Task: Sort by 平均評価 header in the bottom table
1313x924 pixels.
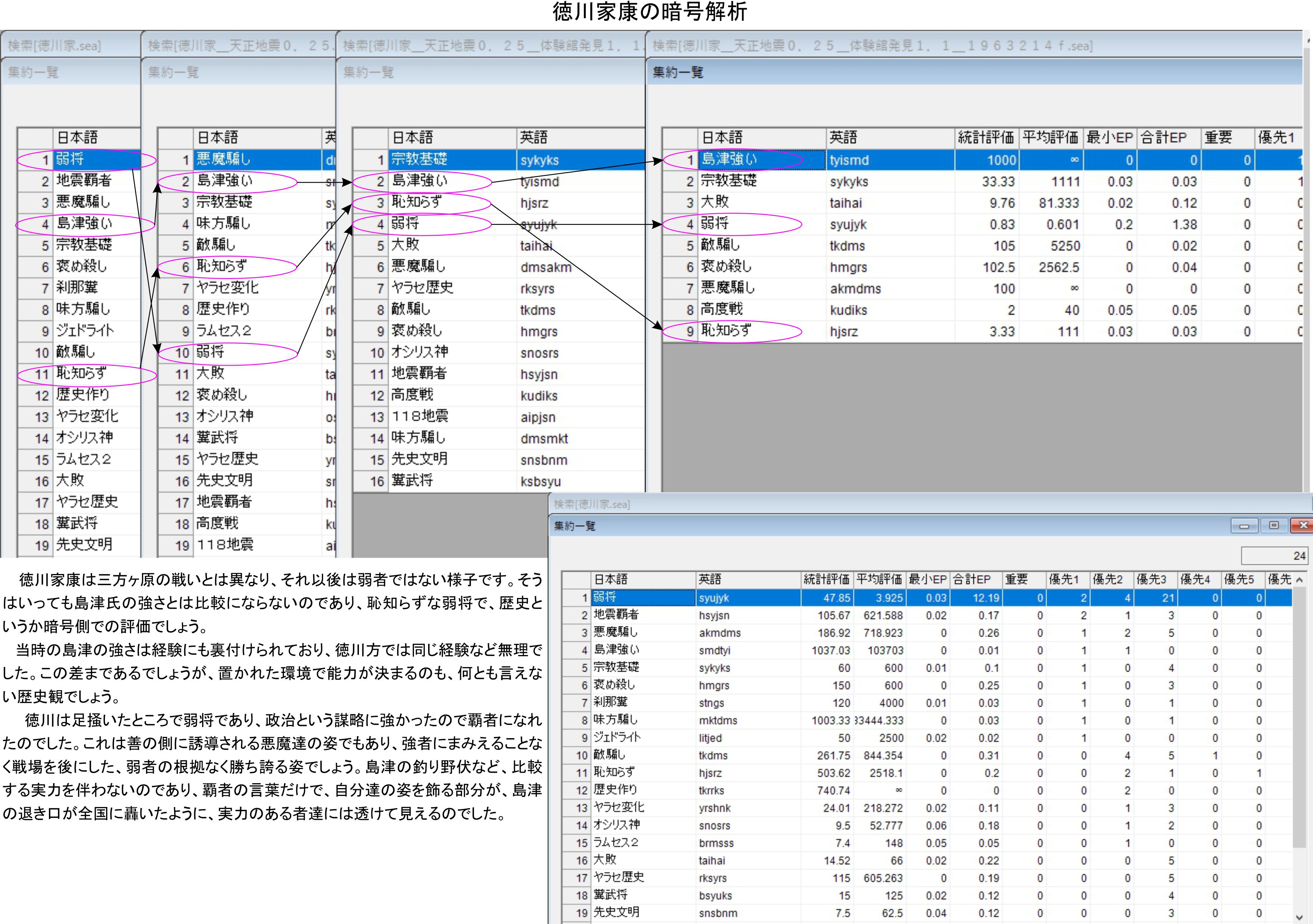Action: pyautogui.click(x=880, y=580)
